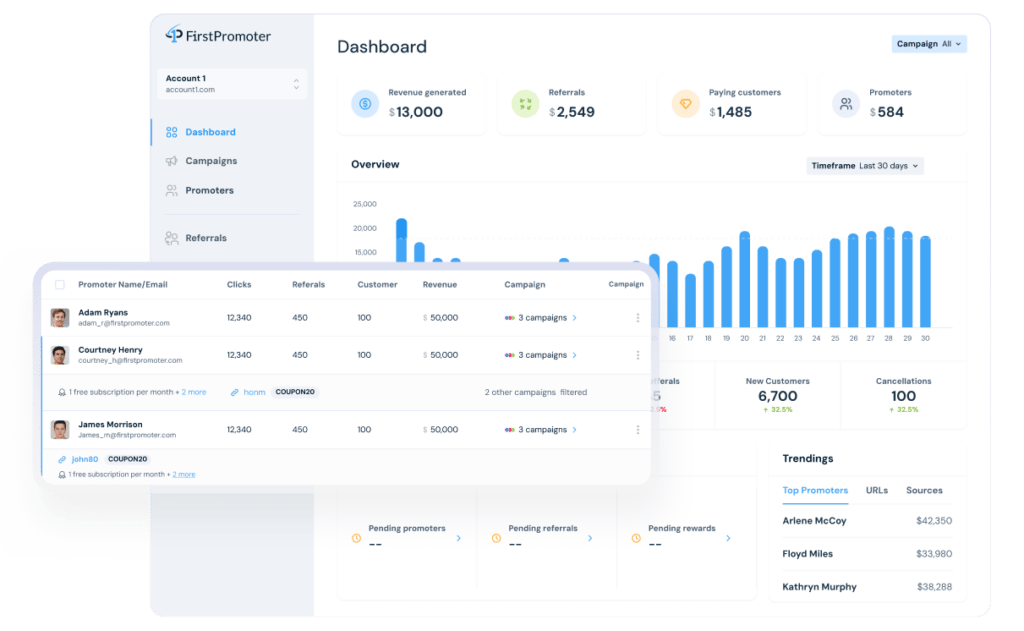Click James Morrison avatar

60,430
